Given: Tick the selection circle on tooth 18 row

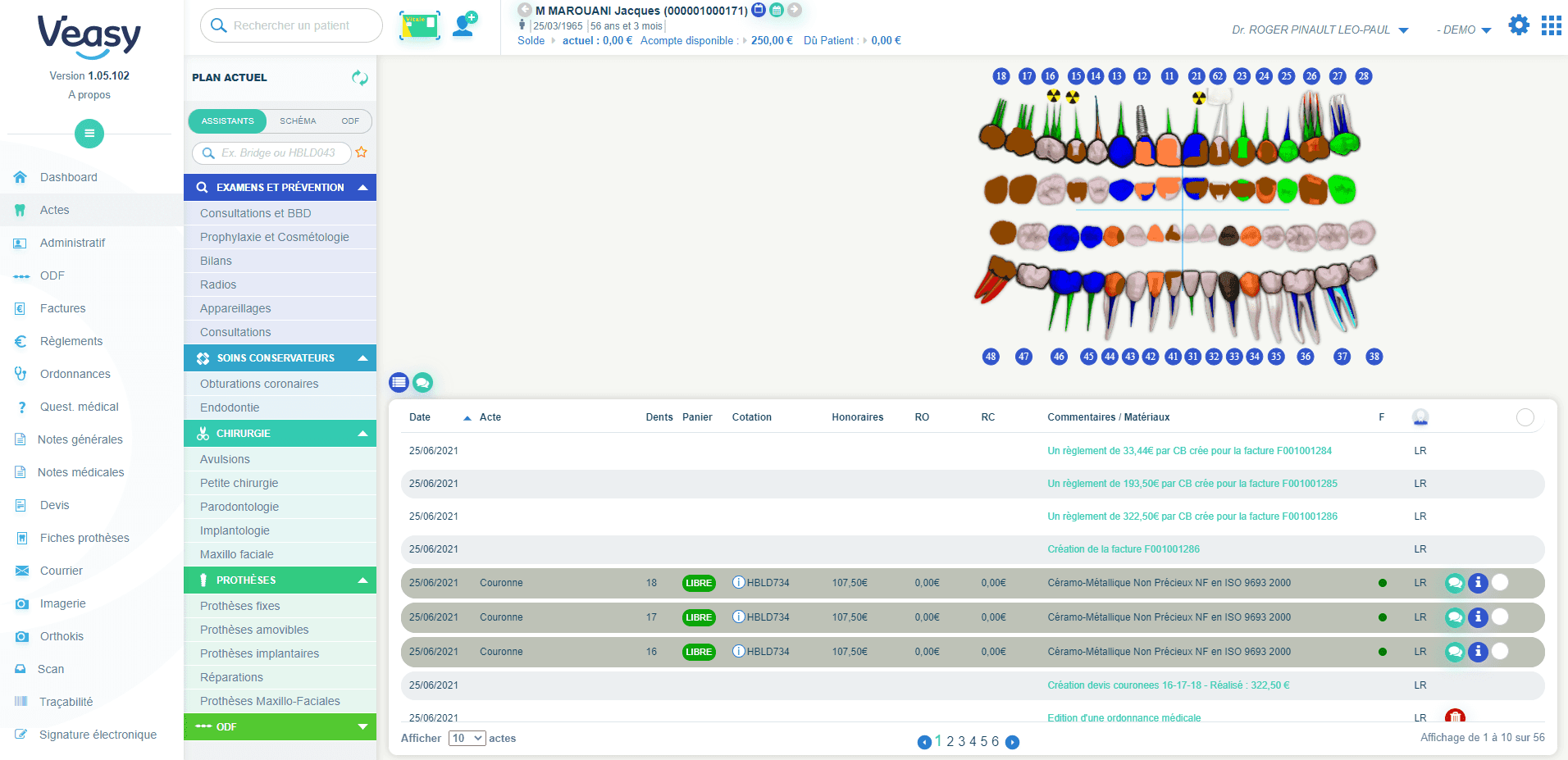Looking at the screenshot, I should pos(1500,583).
